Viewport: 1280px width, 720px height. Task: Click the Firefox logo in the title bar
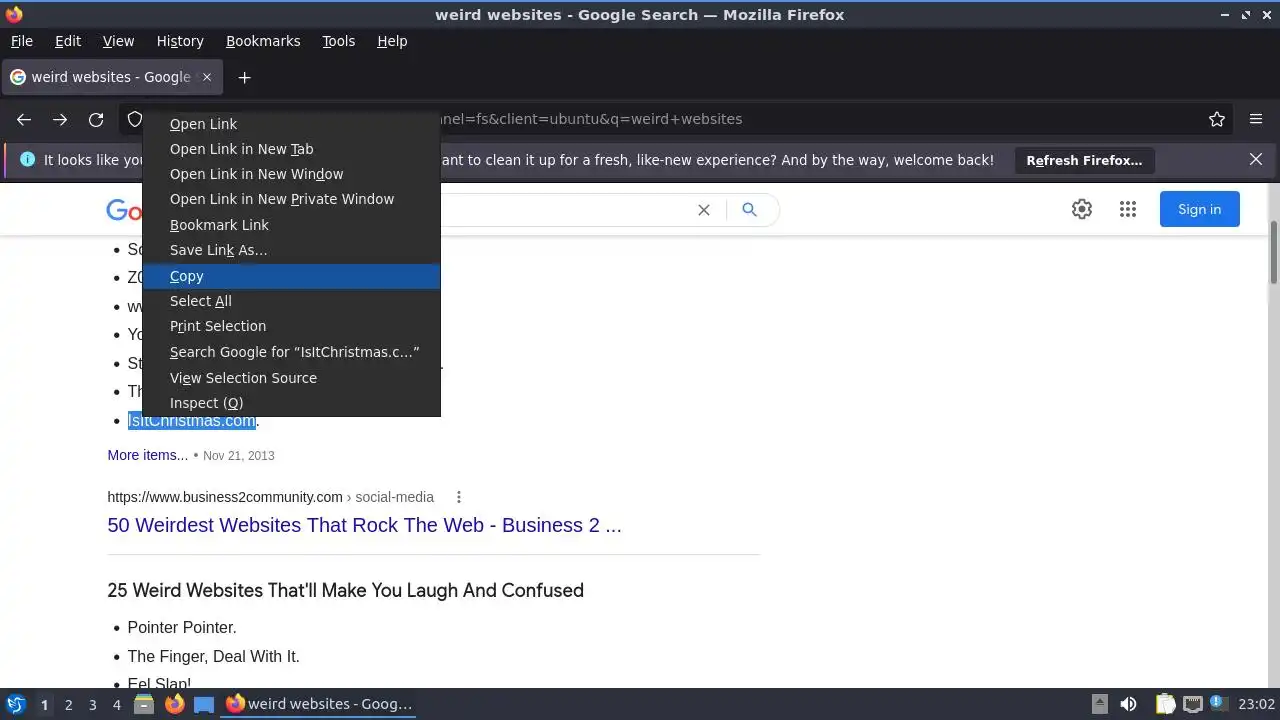14,15
